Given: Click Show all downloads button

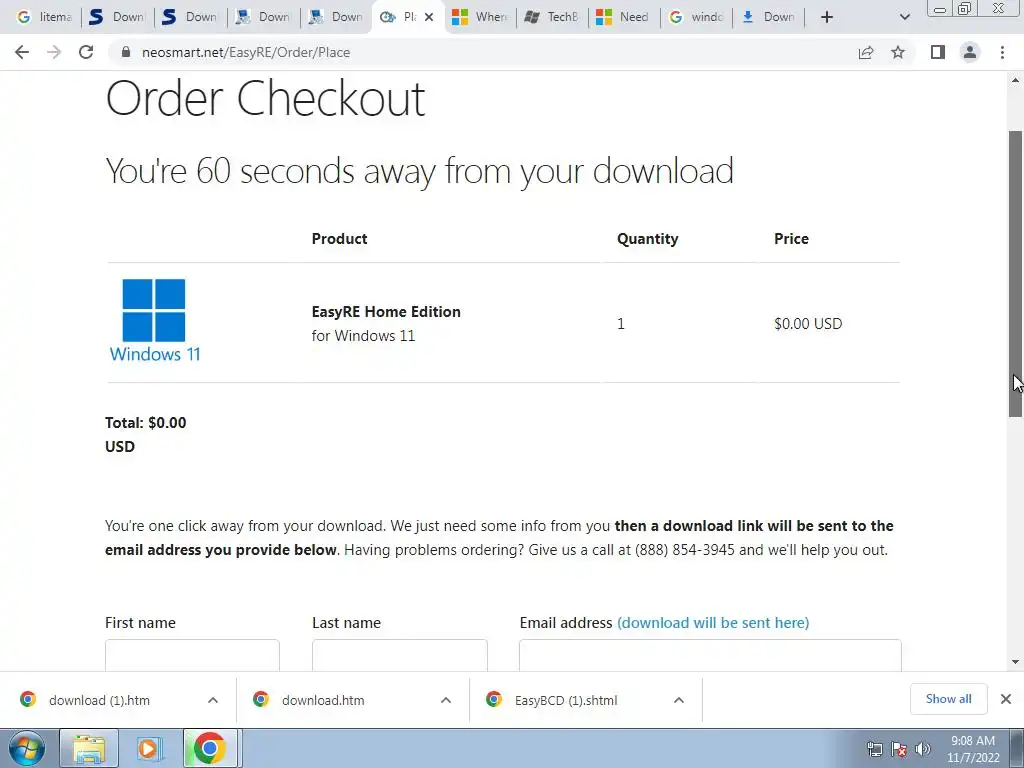Looking at the screenshot, I should pos(948,699).
